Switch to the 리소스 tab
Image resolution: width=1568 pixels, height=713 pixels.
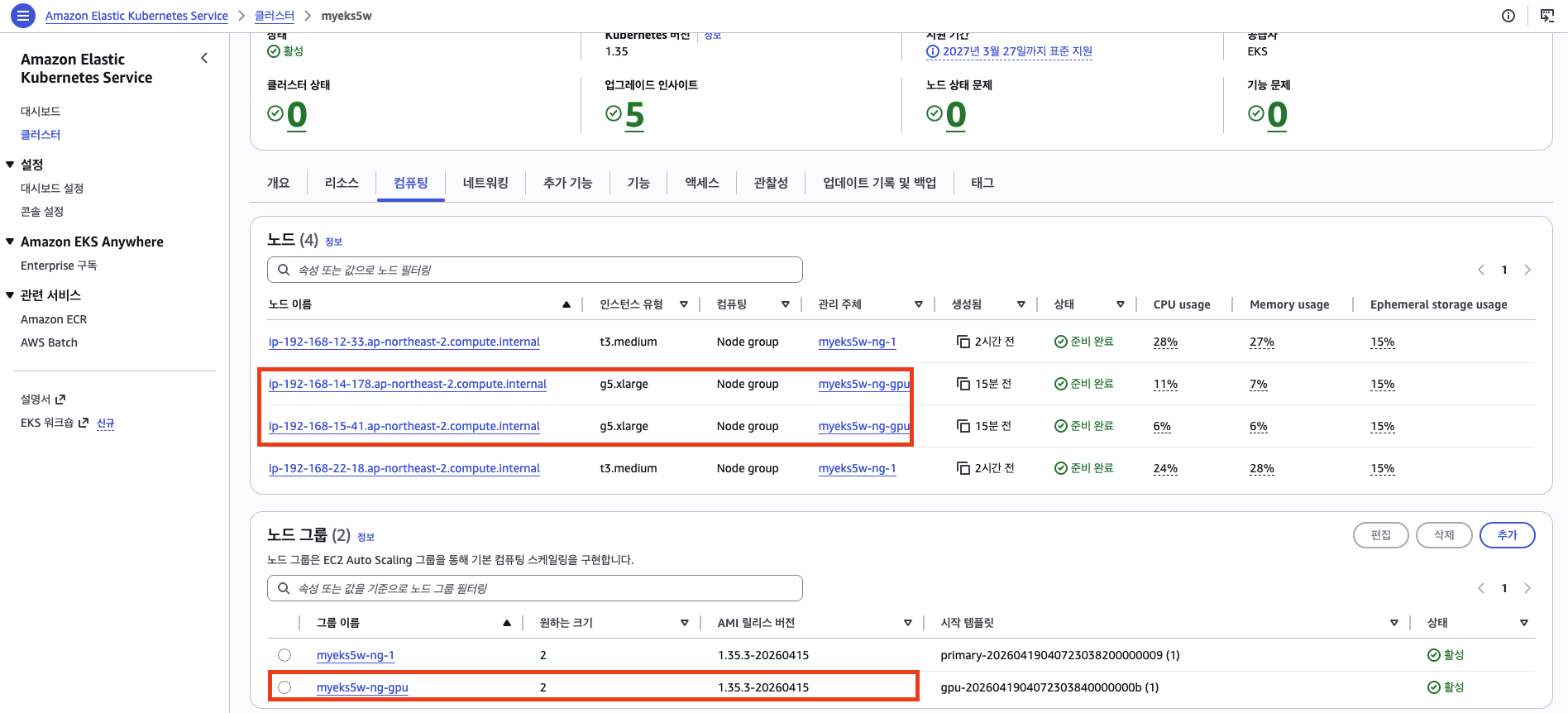(342, 183)
